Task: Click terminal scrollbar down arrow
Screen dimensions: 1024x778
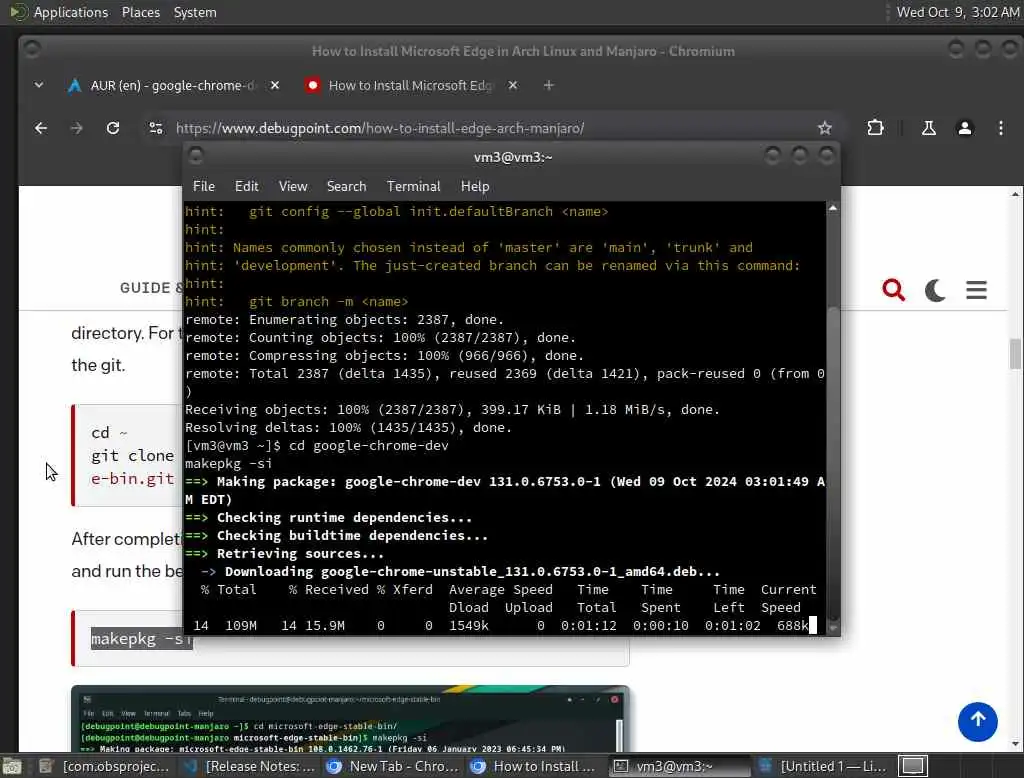Action: (x=833, y=628)
